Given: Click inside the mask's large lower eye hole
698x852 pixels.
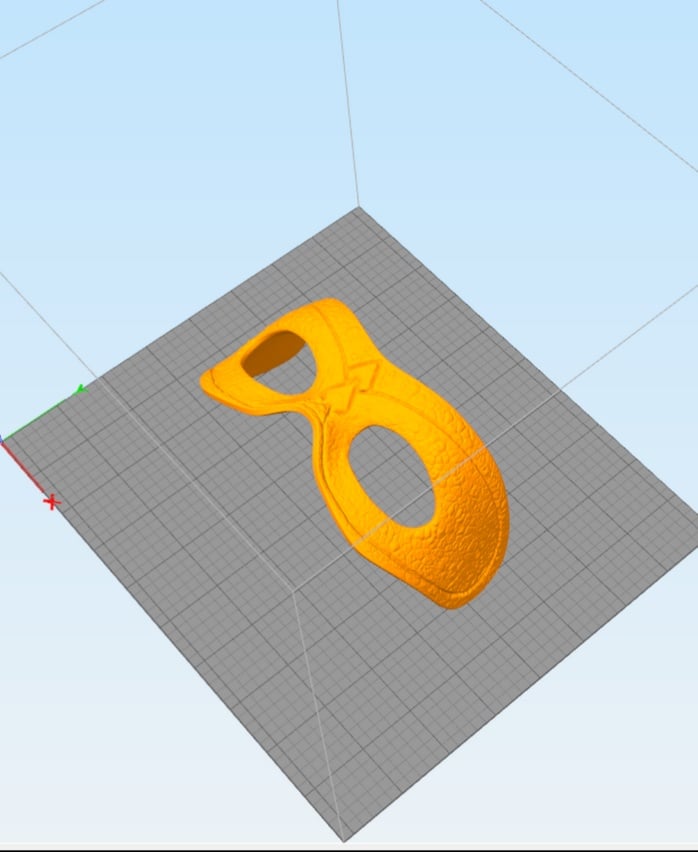Looking at the screenshot, I should click(392, 476).
